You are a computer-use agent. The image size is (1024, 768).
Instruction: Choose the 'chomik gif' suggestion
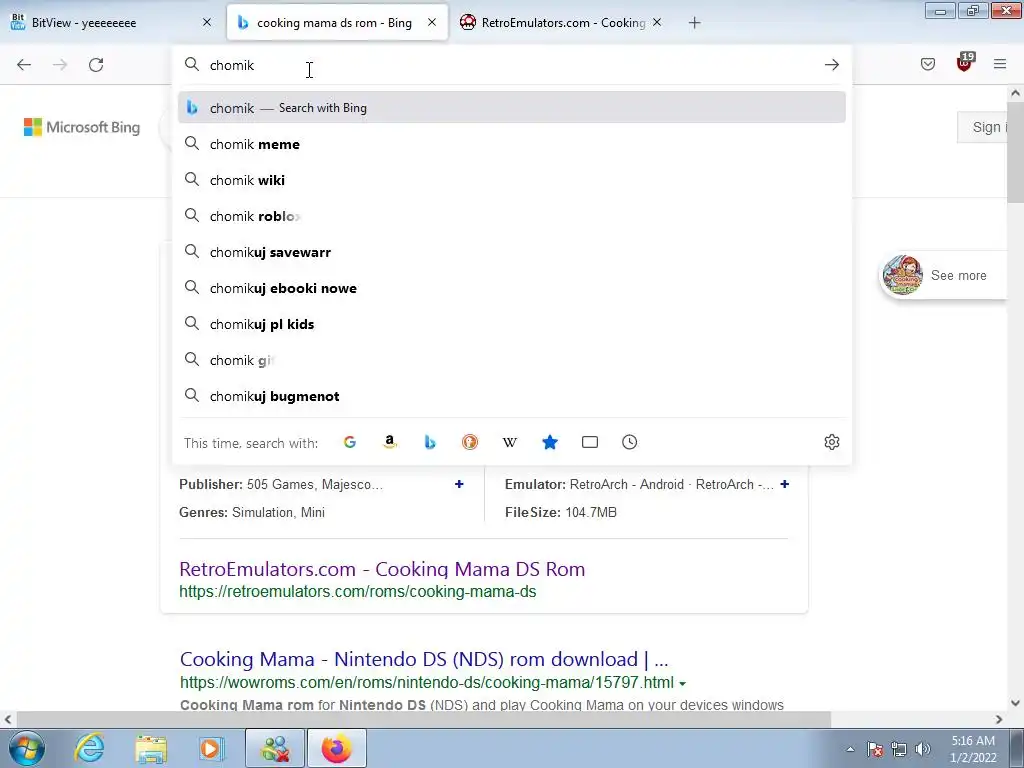click(x=511, y=360)
